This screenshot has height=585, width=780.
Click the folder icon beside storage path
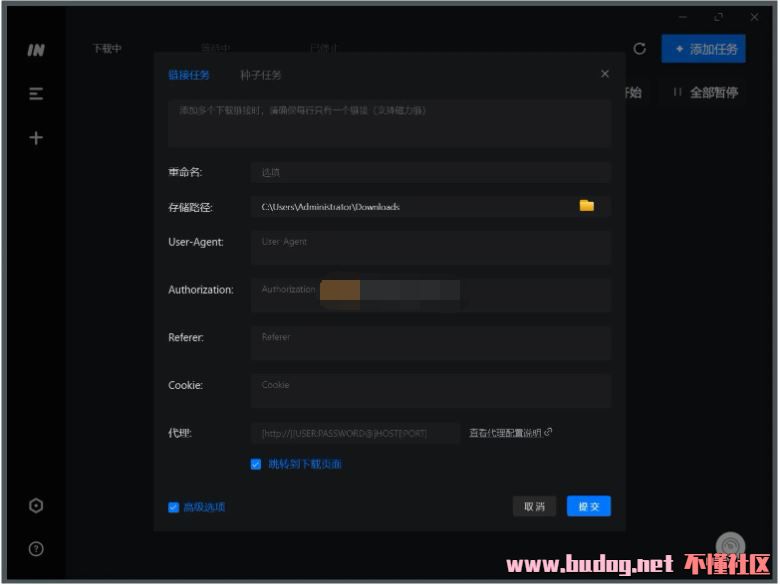[586, 206]
